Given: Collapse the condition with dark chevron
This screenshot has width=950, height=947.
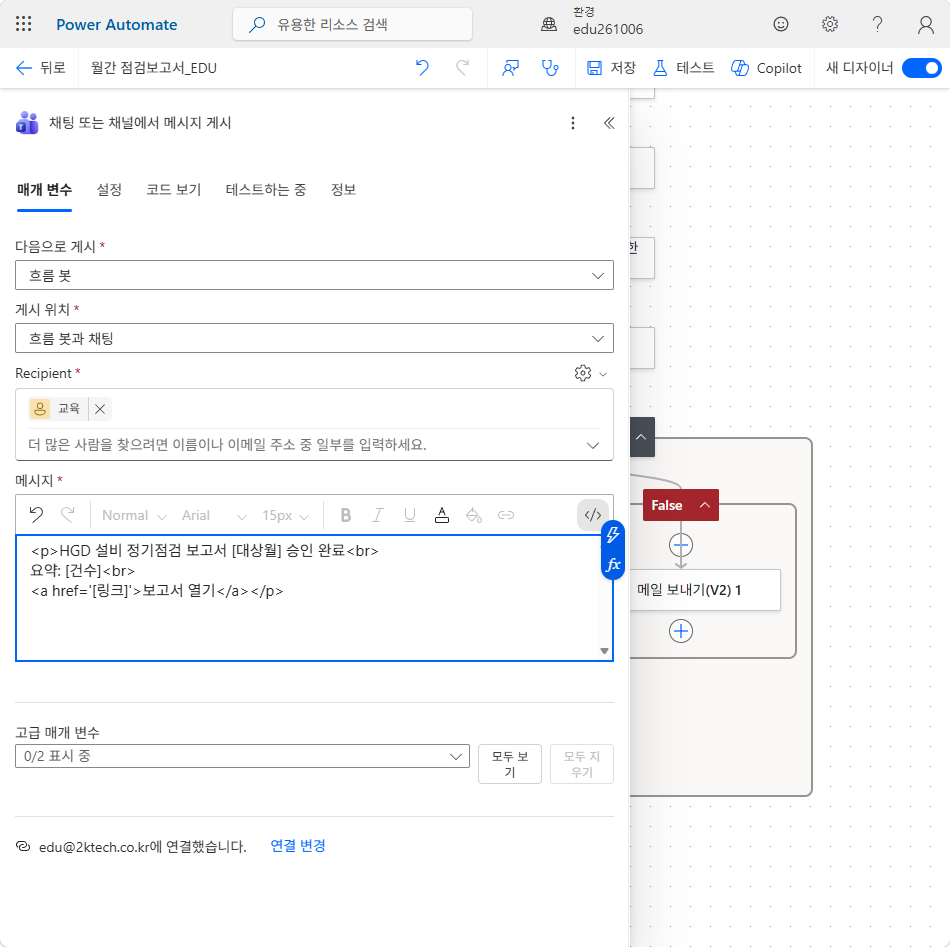Looking at the screenshot, I should pyautogui.click(x=641, y=437).
